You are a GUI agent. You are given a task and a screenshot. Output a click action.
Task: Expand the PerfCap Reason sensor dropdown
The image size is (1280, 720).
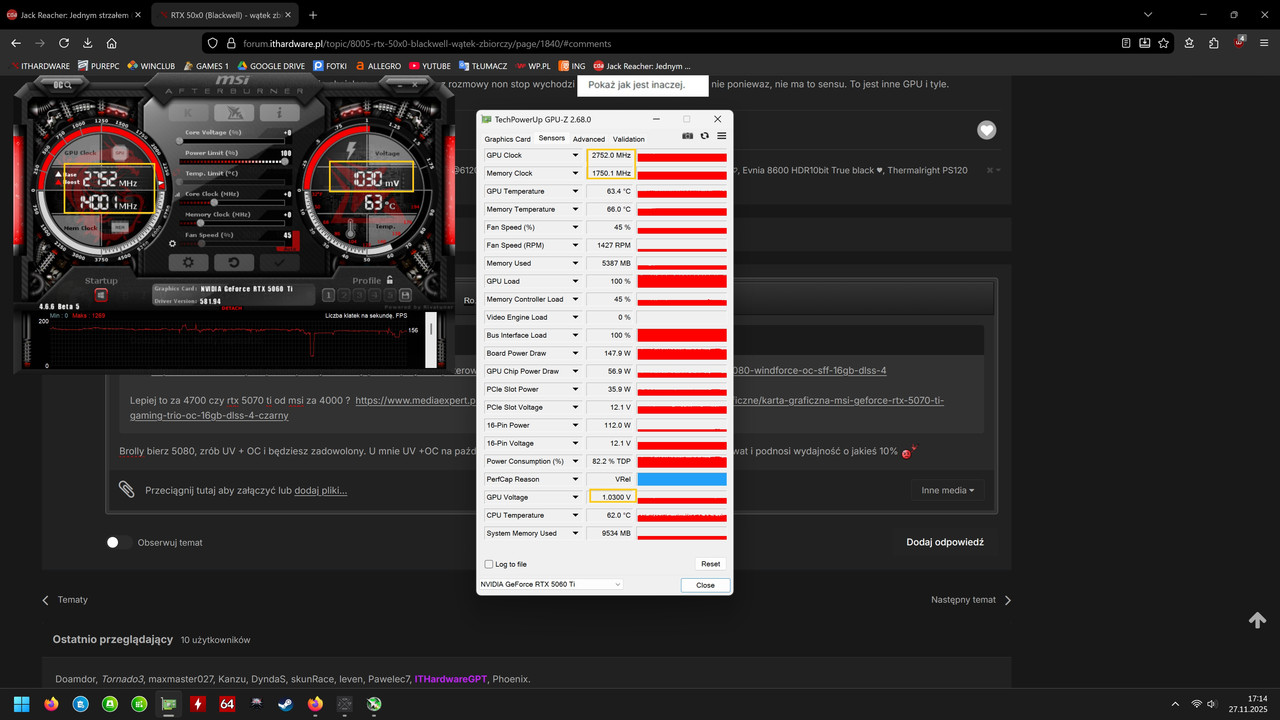[x=575, y=479]
